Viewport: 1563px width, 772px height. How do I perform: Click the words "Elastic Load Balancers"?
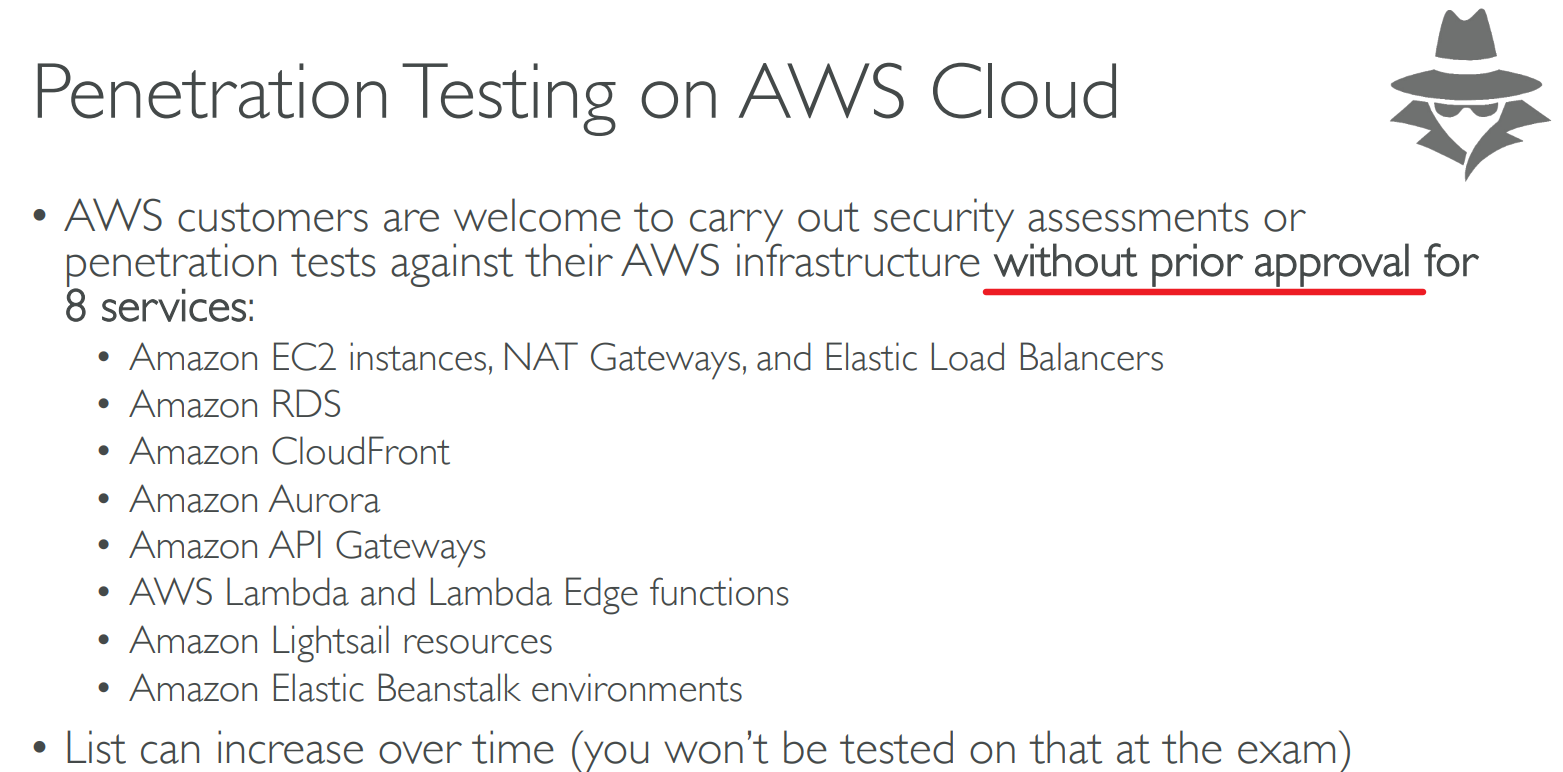994,358
